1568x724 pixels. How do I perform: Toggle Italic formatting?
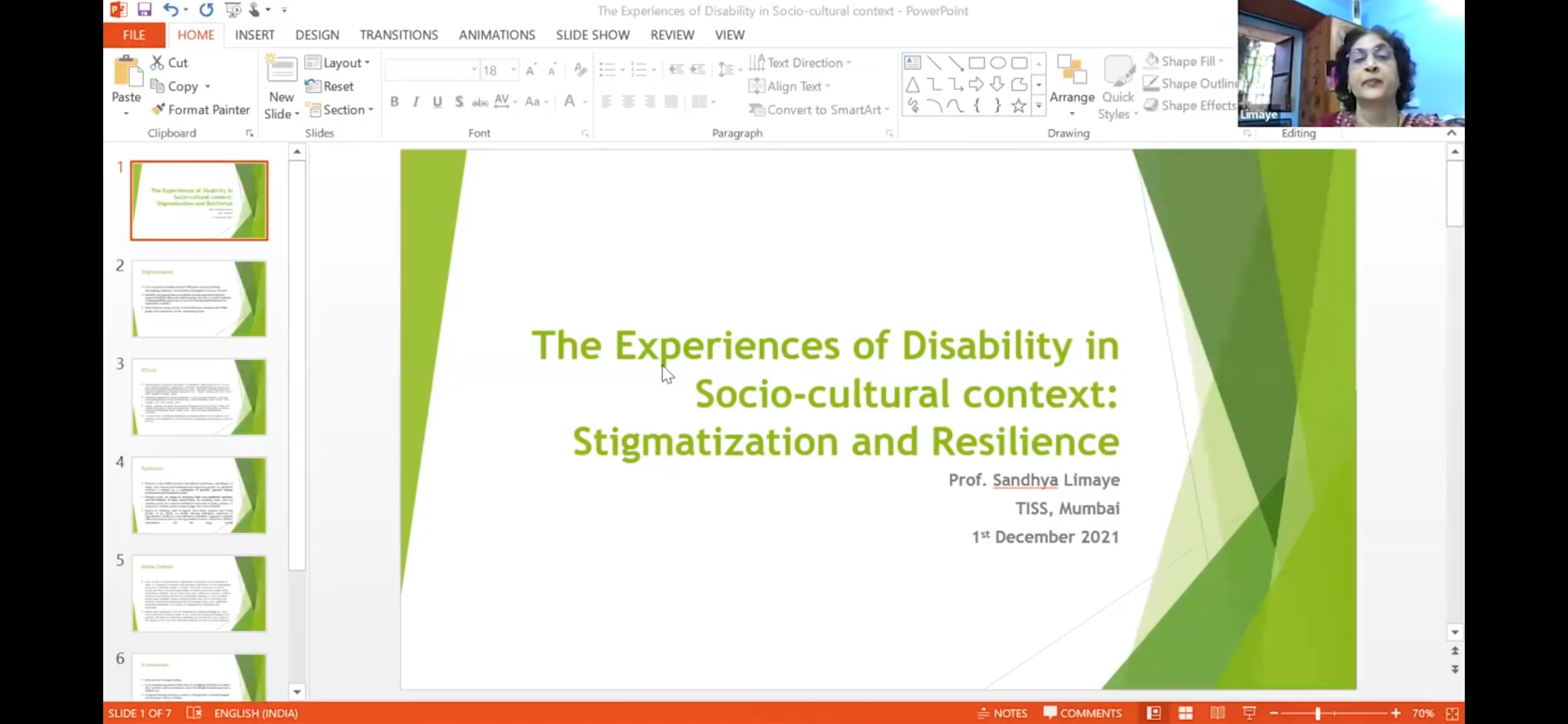click(x=416, y=102)
